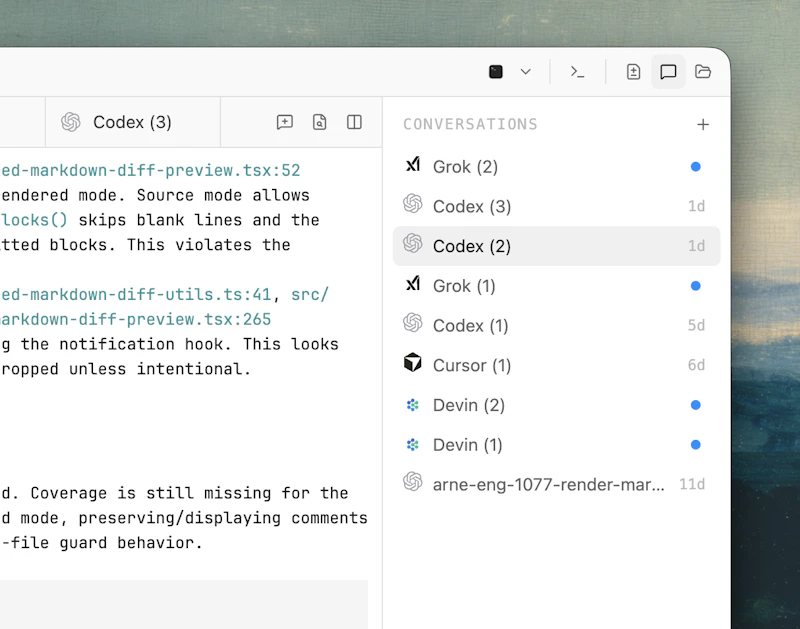Click the 11d timestamp on arne-eng-1077 item
This screenshot has height=629, width=800.
[x=692, y=484]
